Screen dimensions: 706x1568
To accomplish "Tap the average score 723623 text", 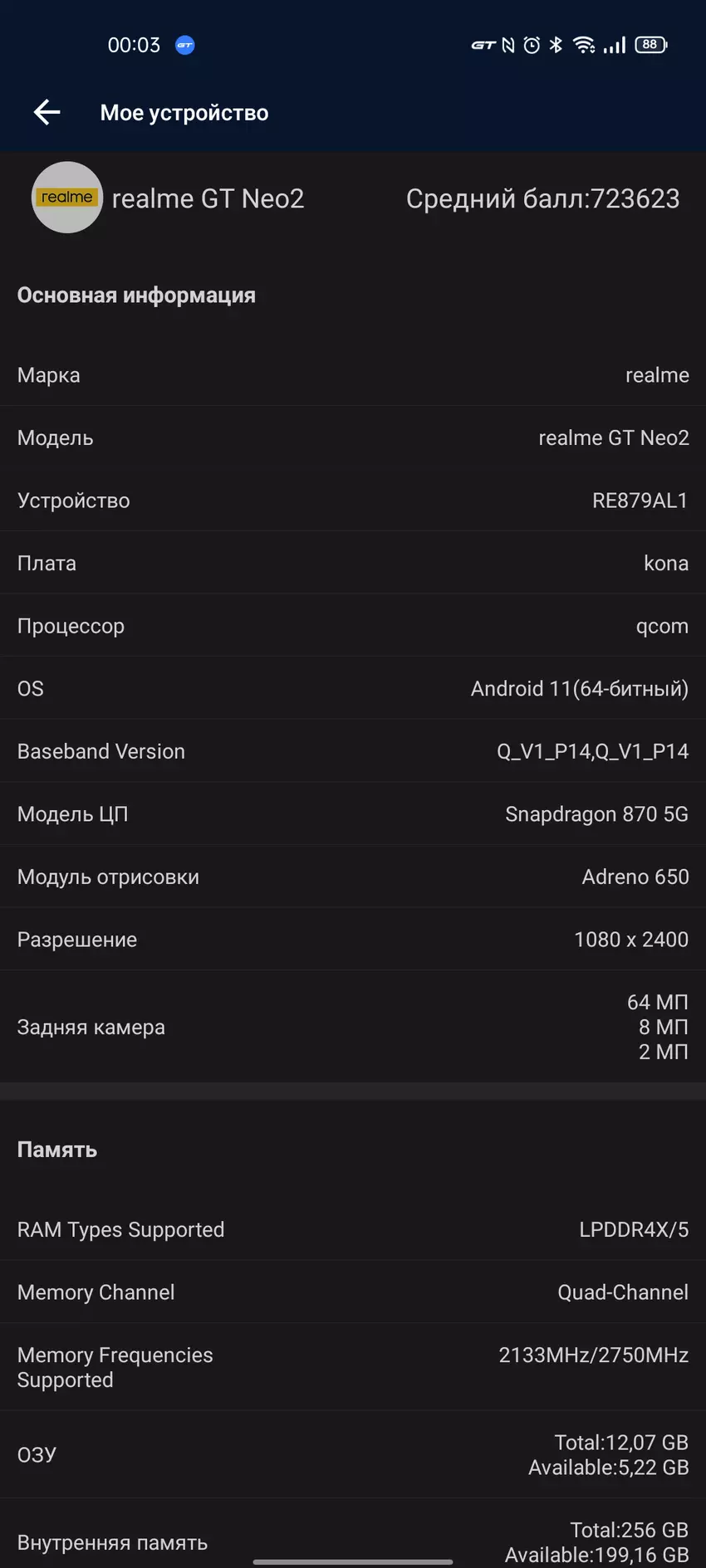I will (542, 199).
